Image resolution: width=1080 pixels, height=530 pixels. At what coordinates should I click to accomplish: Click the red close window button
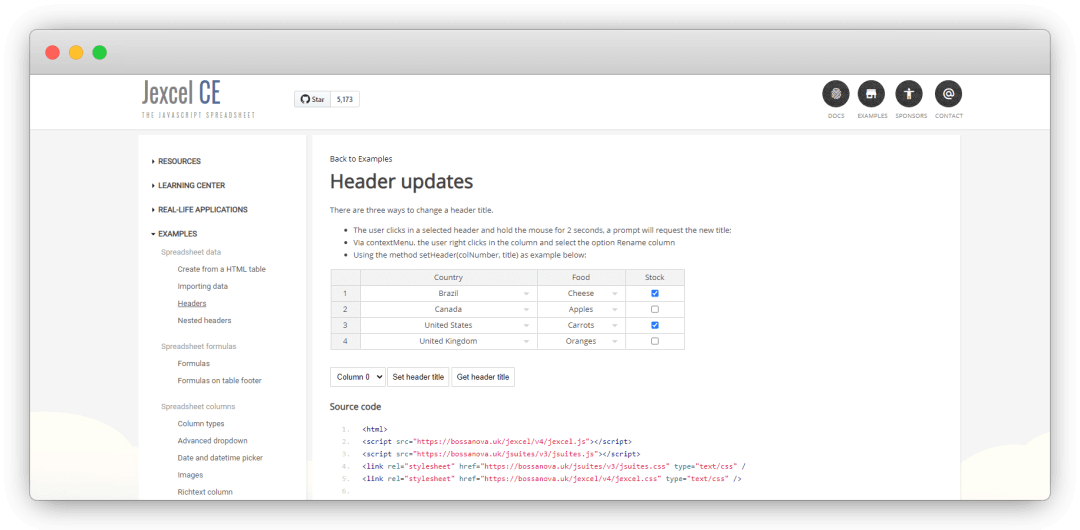[x=52, y=52]
